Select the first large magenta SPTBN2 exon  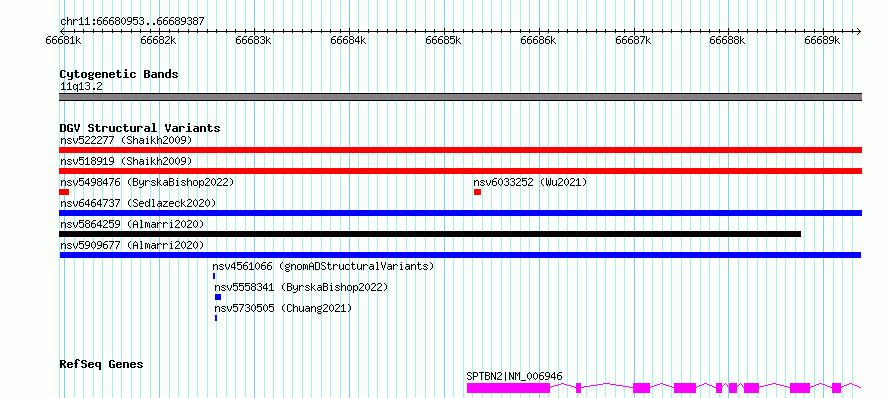tap(509, 388)
